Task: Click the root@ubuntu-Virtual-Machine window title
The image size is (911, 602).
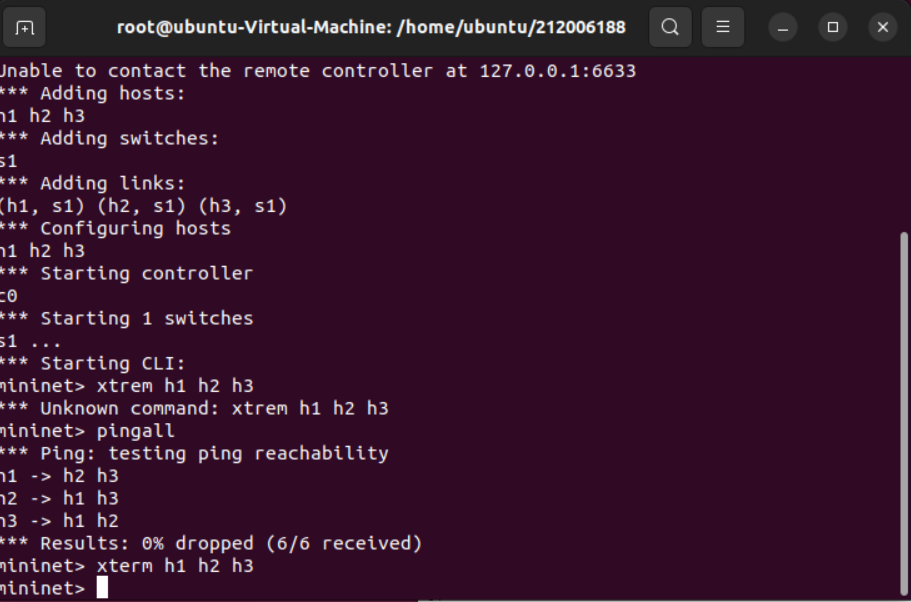Action: [x=371, y=27]
